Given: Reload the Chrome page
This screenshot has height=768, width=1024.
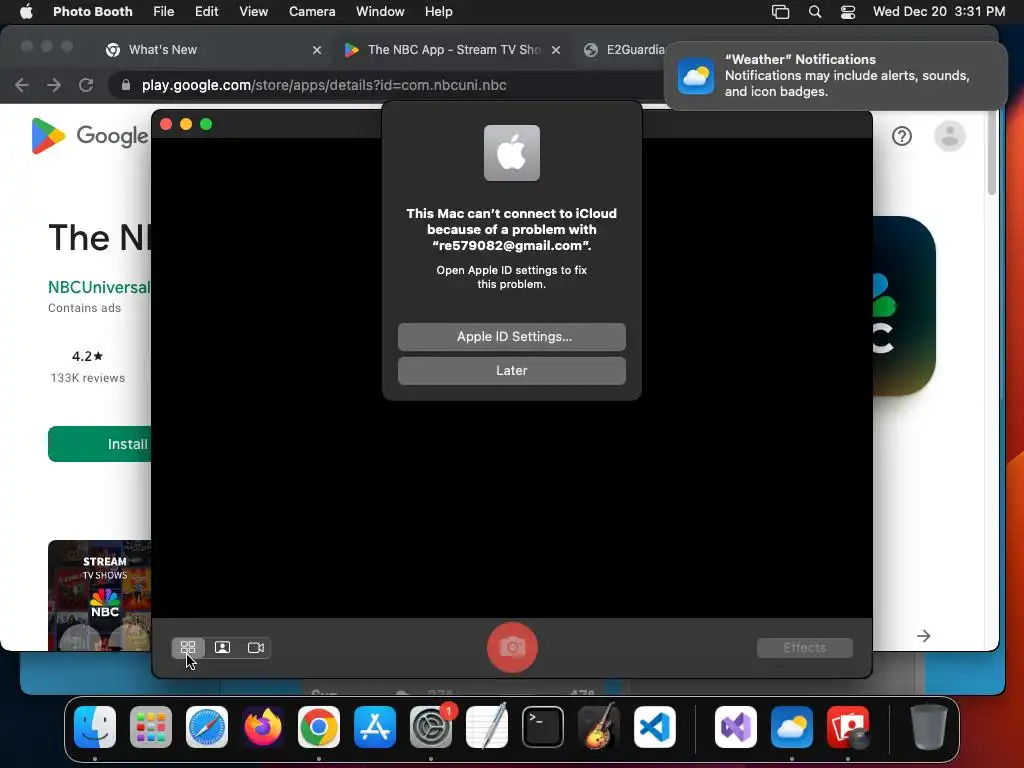Looking at the screenshot, I should point(86,85).
